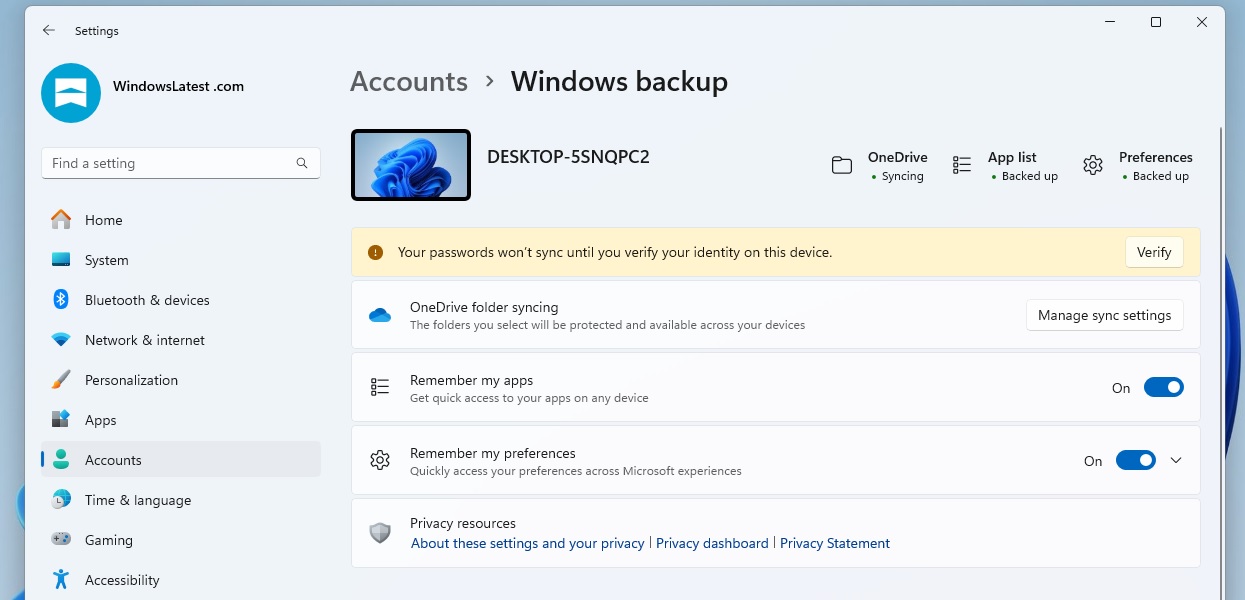1245x600 pixels.
Task: Open Gaming settings
Action: [x=181, y=540]
